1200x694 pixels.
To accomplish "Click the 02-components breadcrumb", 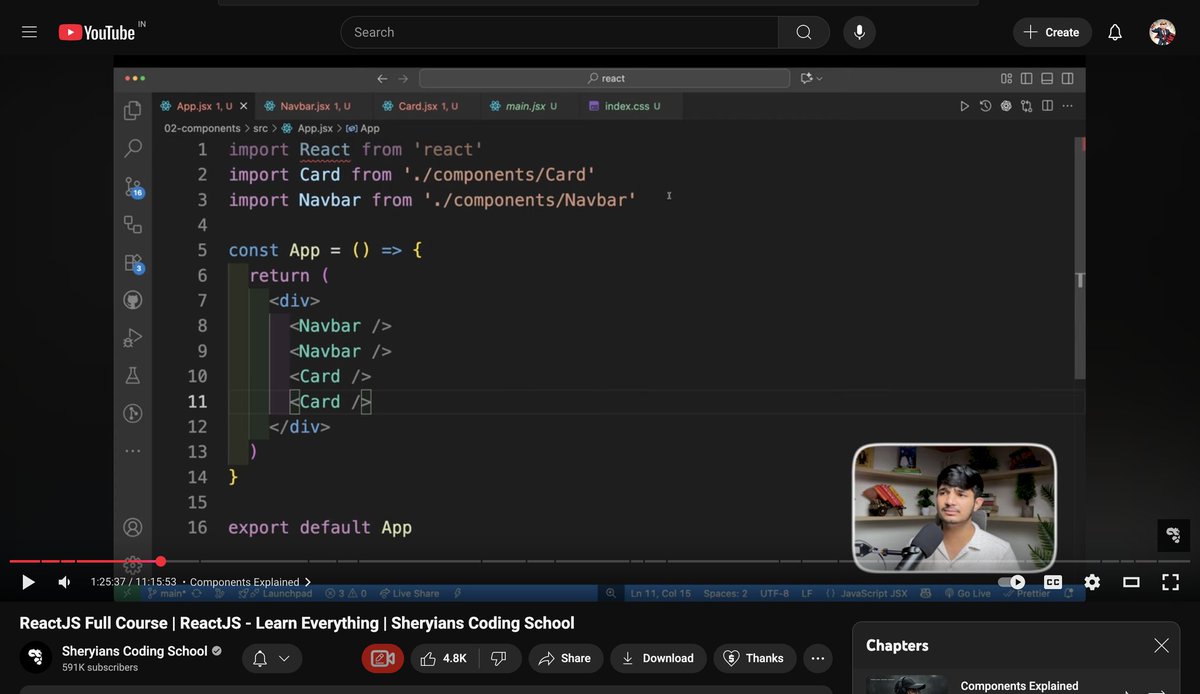I will coord(202,128).
